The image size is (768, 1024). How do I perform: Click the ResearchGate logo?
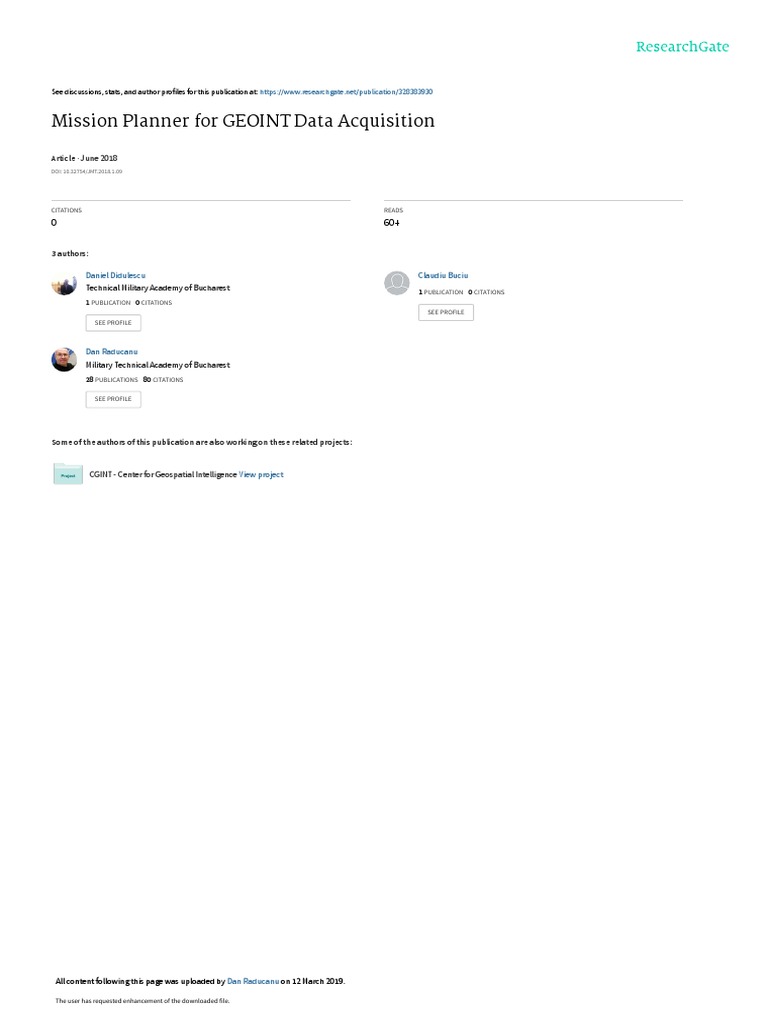click(682, 46)
